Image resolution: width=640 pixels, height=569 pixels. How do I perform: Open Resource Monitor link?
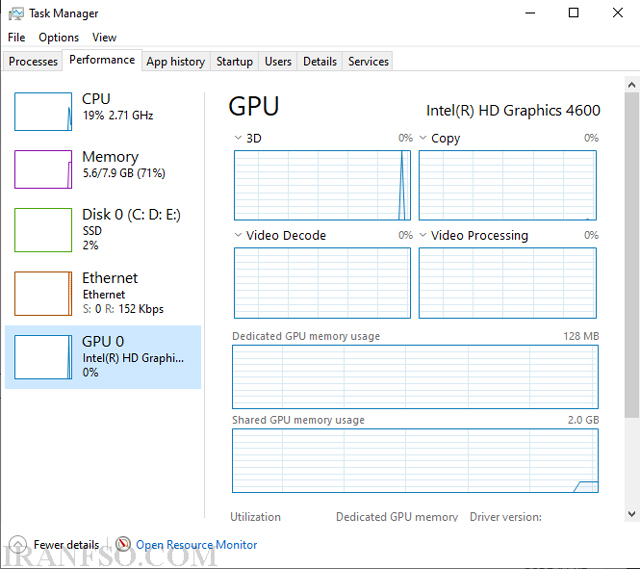coord(197,545)
